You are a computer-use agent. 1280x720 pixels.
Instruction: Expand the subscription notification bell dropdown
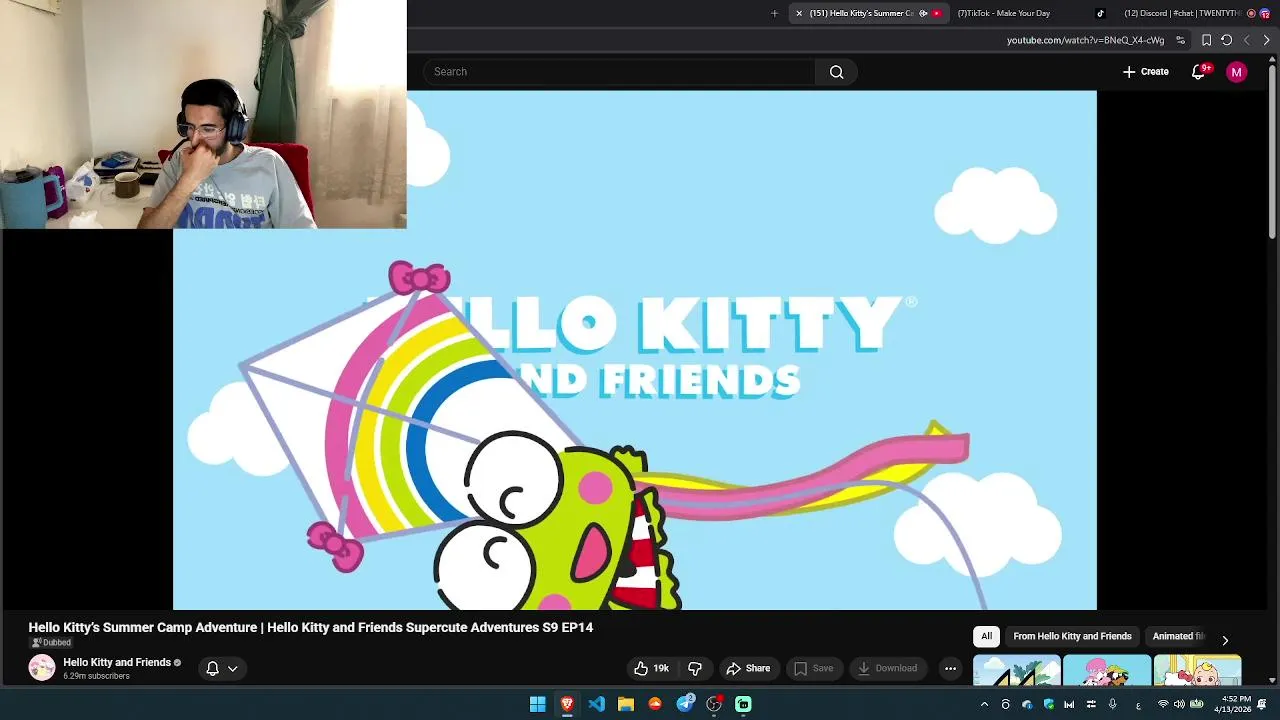[222, 668]
